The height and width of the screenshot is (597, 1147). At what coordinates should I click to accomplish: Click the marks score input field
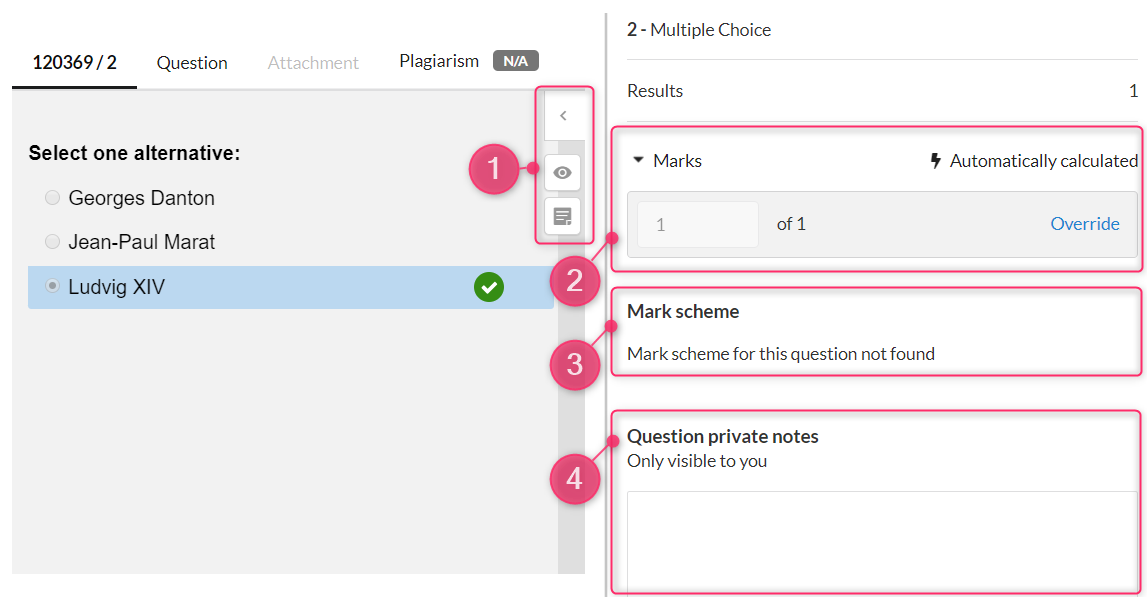click(698, 225)
